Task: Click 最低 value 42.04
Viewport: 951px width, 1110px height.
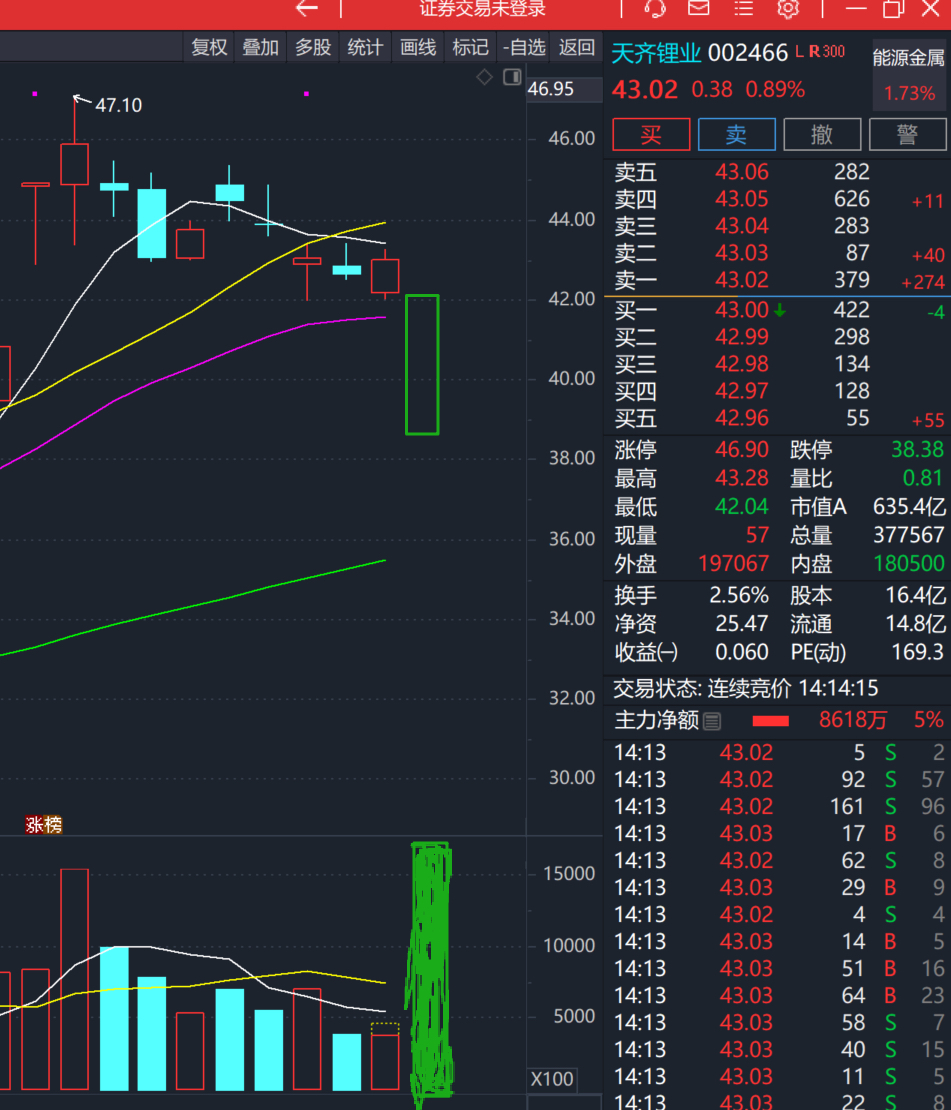Action: [x=741, y=507]
